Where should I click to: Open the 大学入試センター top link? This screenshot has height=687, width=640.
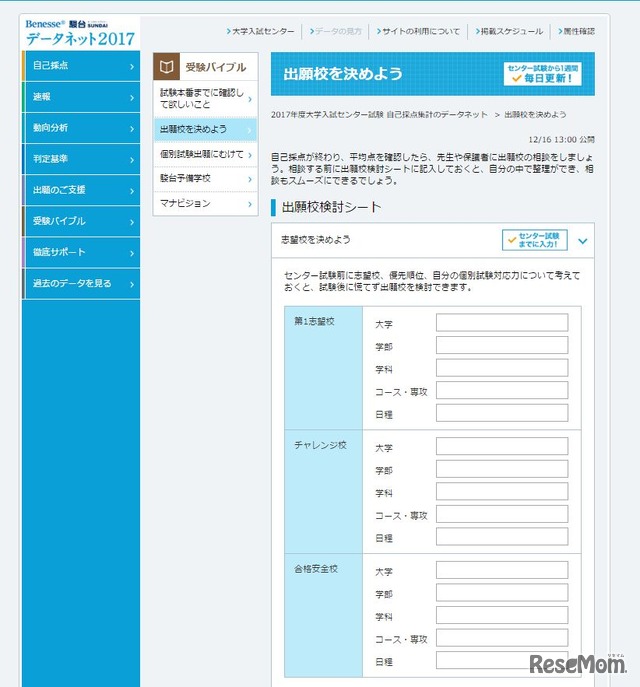(261, 32)
